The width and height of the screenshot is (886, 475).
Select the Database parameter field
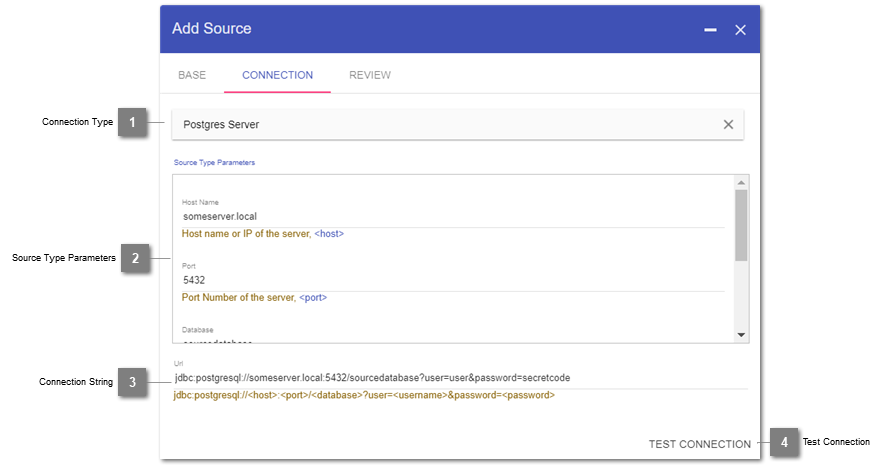point(452,338)
